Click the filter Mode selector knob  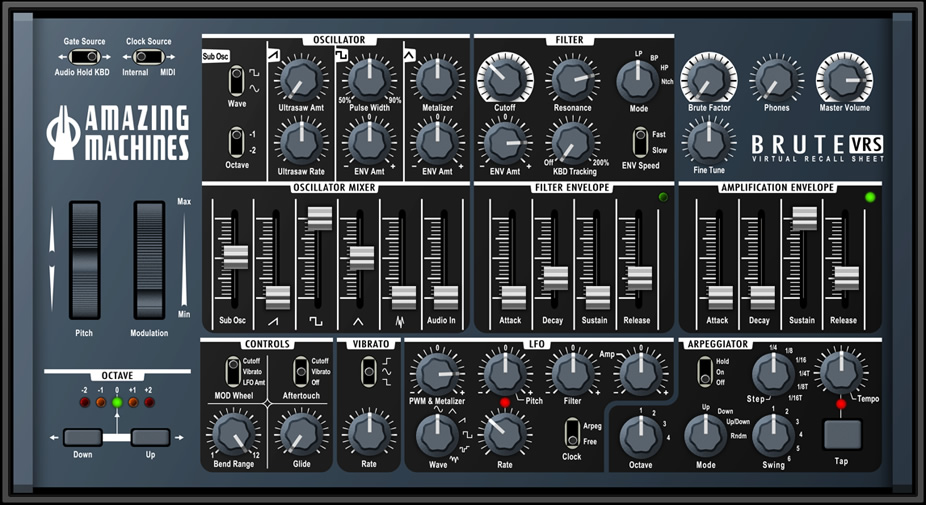638,81
